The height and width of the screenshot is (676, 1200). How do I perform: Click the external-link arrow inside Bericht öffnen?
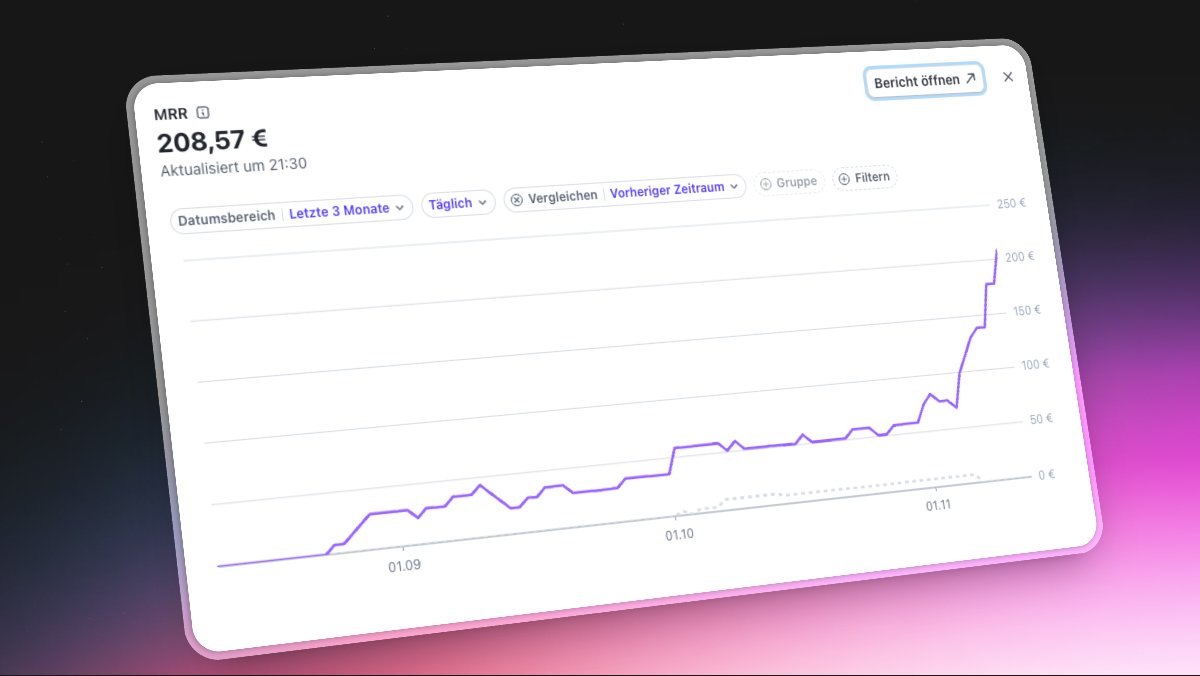[x=971, y=78]
